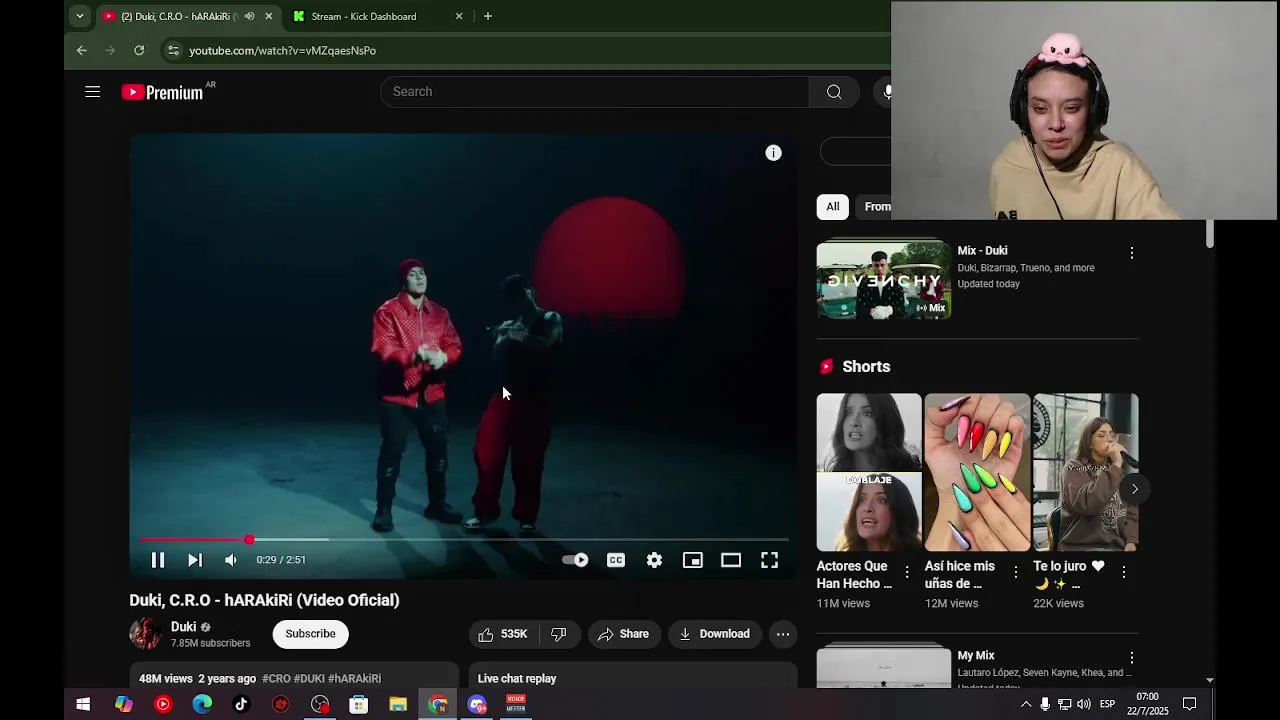Show next Shorts with arrow button
Screen dimensions: 1280x720
[x=1134, y=489]
